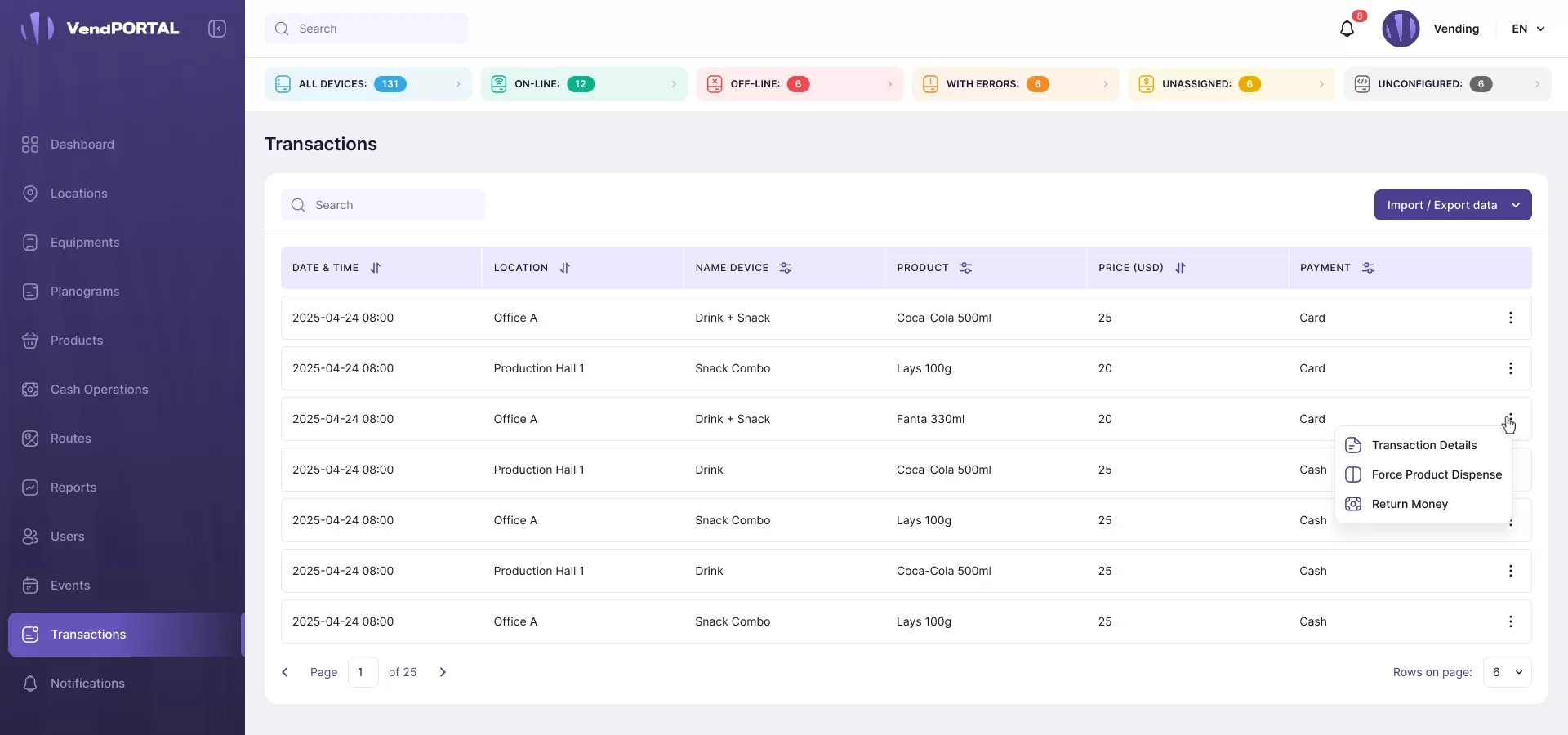Click the Vending user avatar
1568x735 pixels.
tap(1400, 29)
